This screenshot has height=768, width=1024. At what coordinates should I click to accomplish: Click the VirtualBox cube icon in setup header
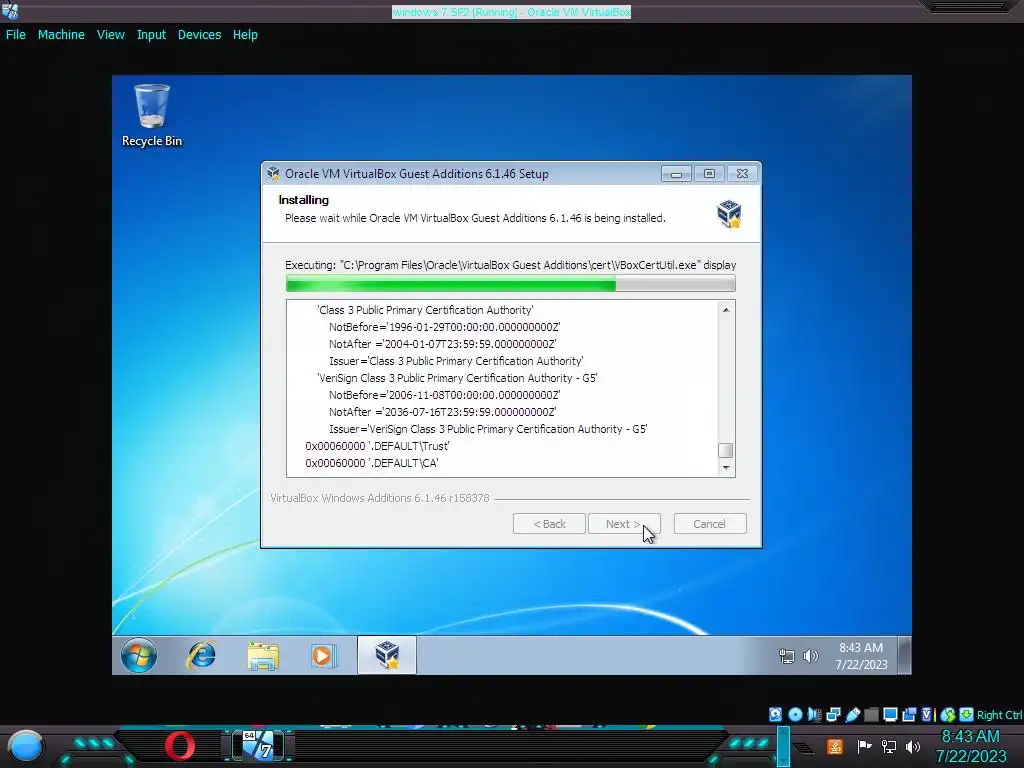pos(729,214)
